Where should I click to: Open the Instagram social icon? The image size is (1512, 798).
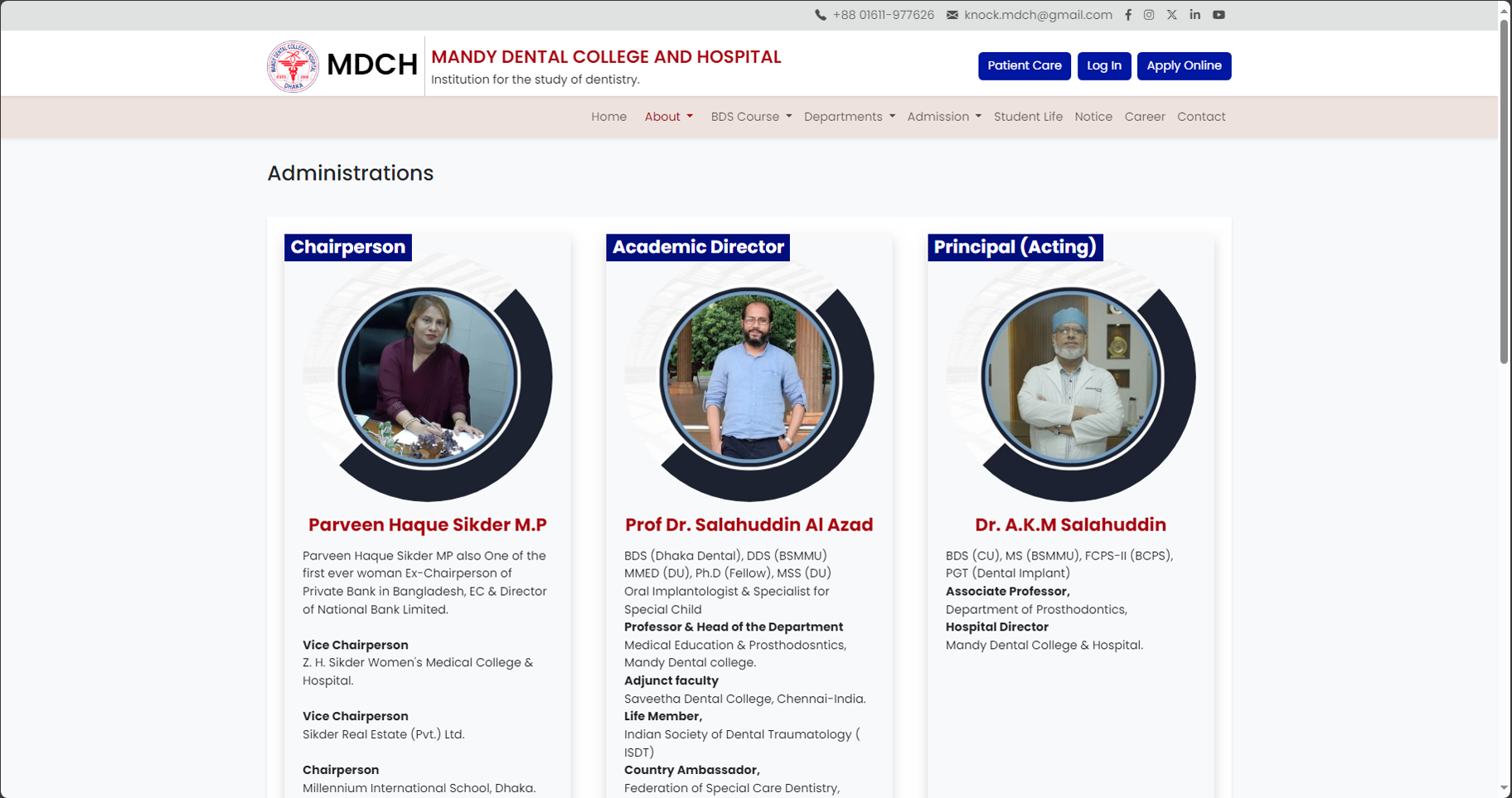tap(1149, 15)
